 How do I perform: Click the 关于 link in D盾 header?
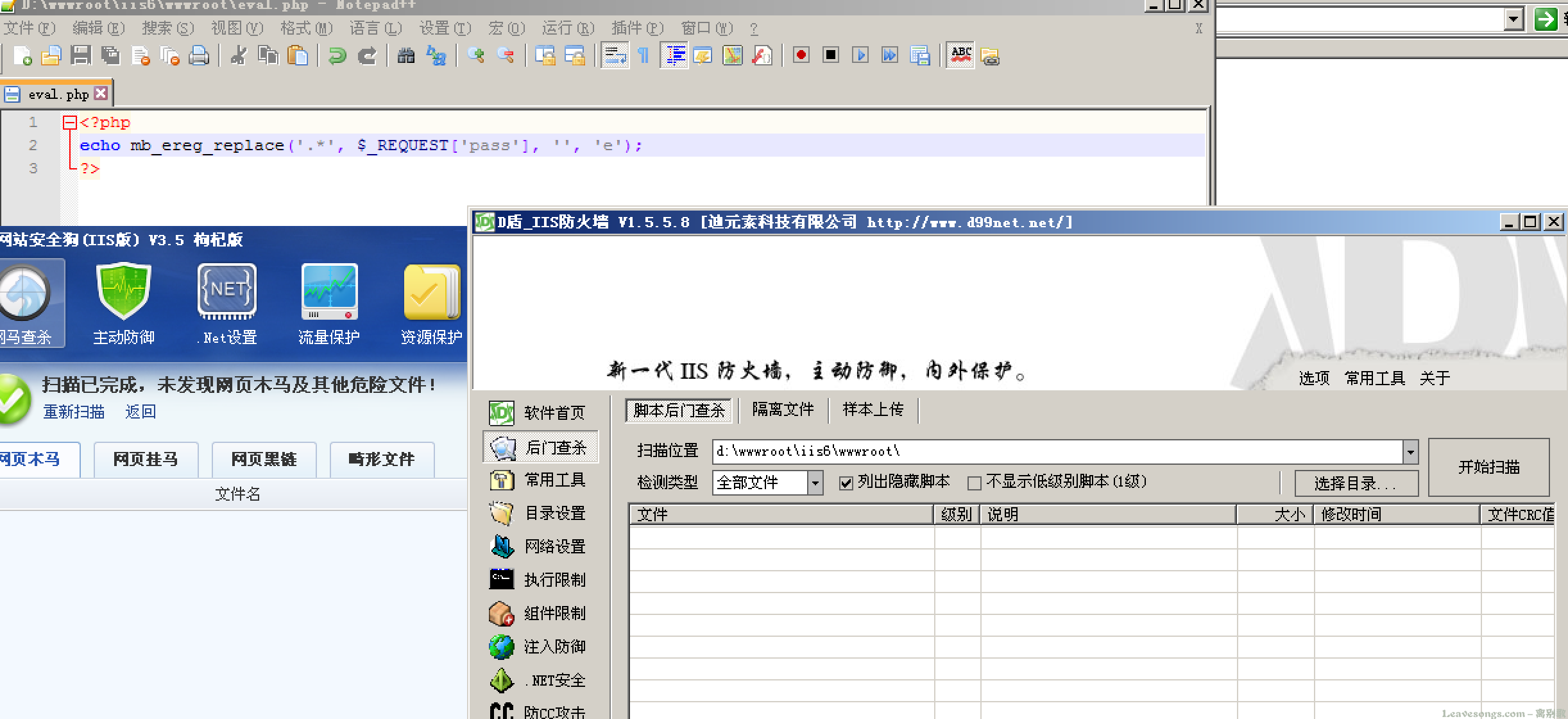coord(1435,379)
